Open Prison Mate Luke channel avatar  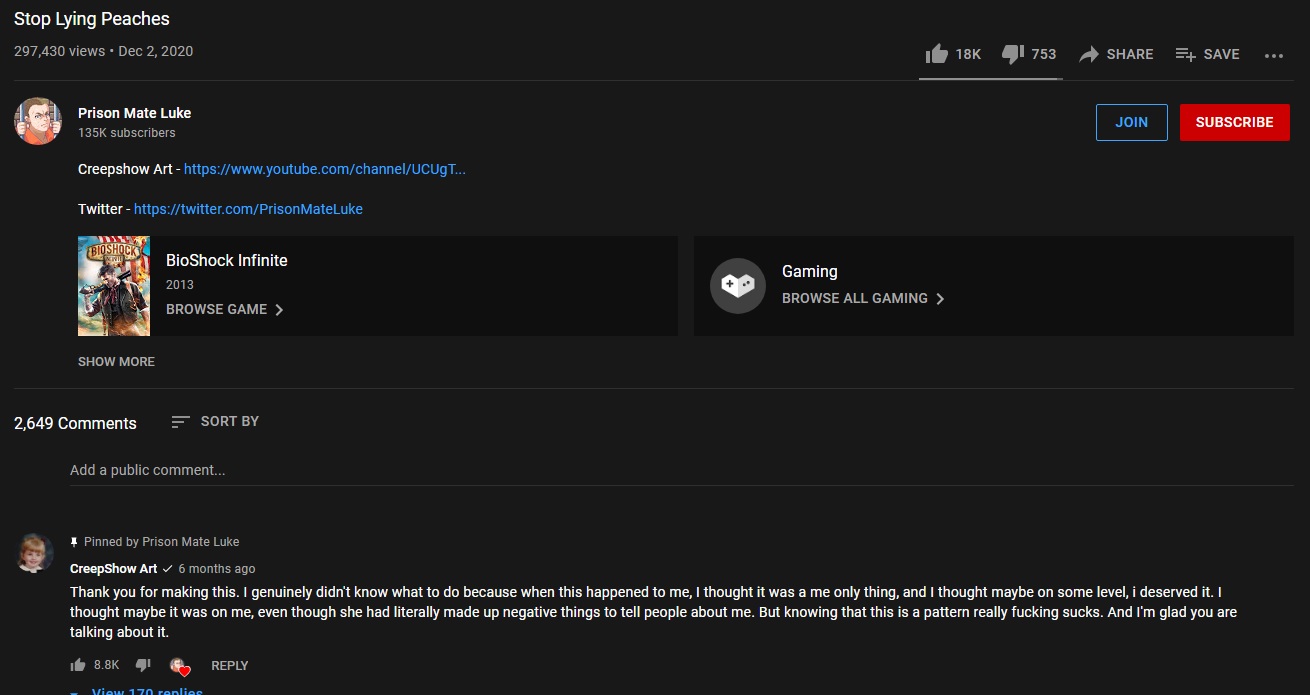[38, 121]
